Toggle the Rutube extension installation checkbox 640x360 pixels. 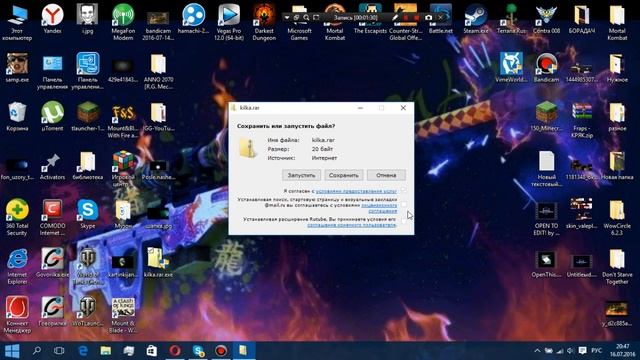click(403, 221)
